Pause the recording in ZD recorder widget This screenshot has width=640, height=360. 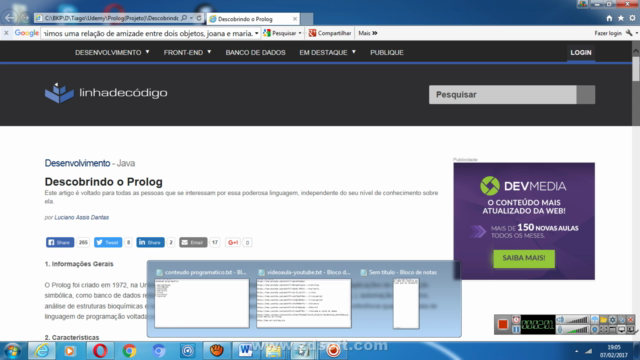point(516,329)
